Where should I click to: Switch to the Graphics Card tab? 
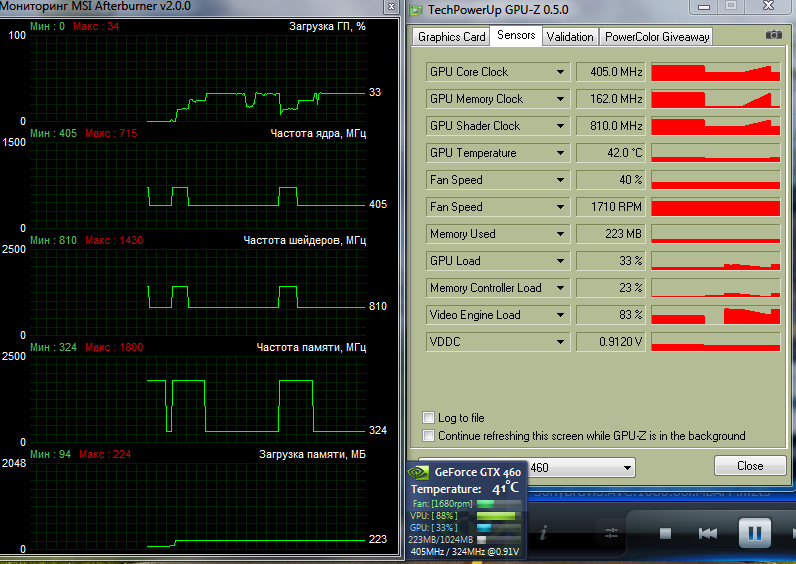[451, 37]
